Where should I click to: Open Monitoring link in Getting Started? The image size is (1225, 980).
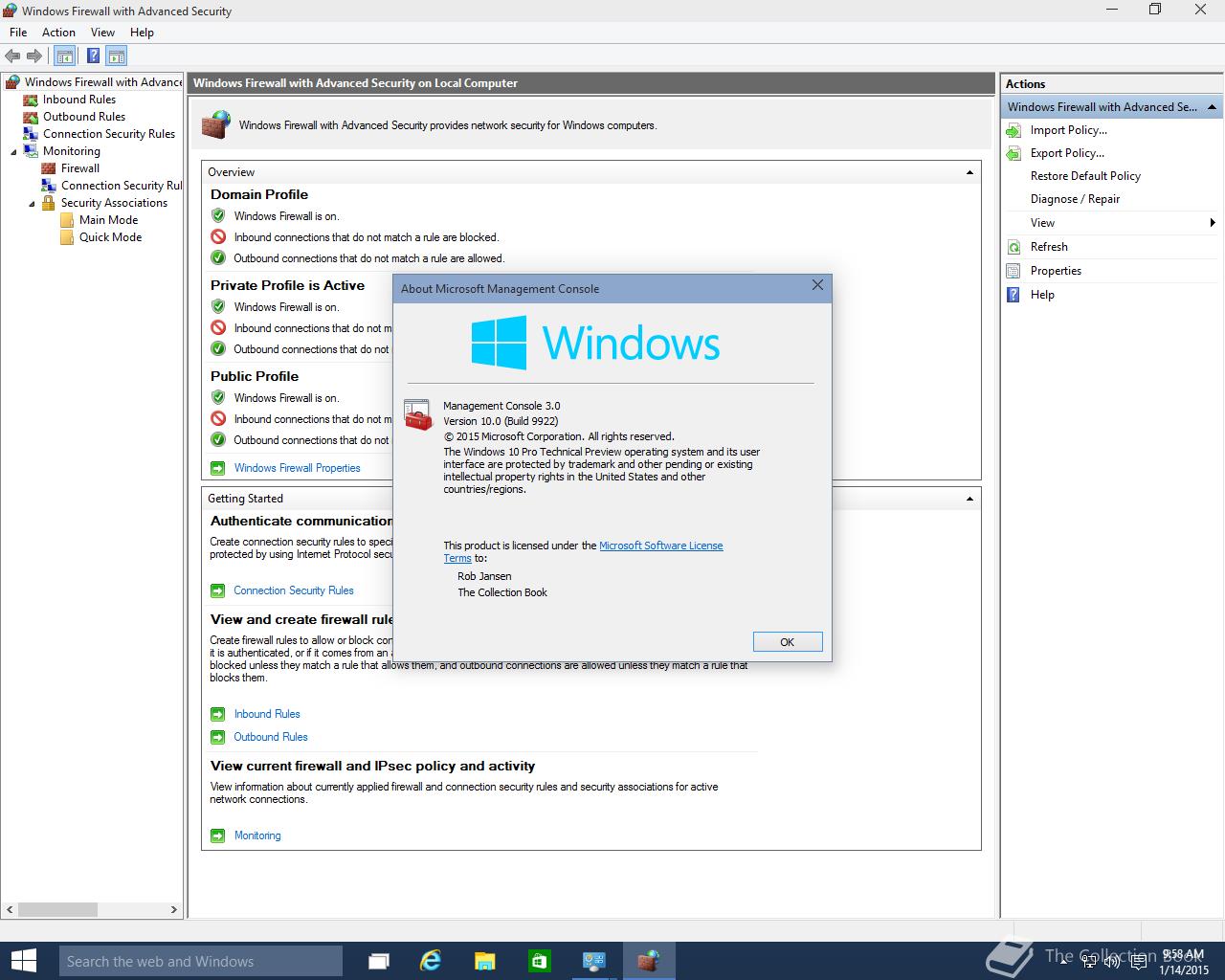click(x=257, y=835)
